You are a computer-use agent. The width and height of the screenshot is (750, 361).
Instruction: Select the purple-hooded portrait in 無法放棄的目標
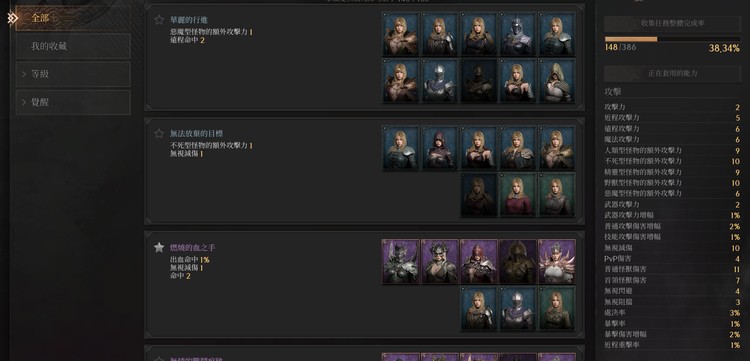[x=440, y=148]
